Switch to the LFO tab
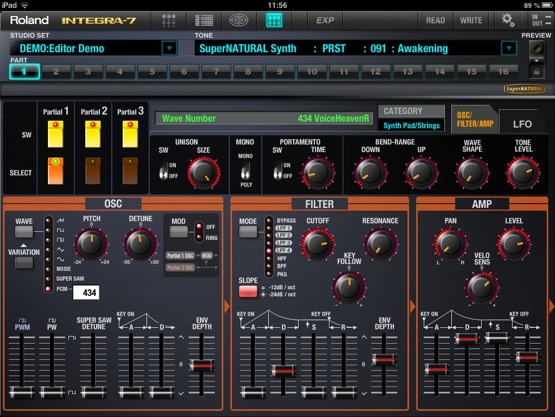This screenshot has width=555, height=417. coord(522,124)
